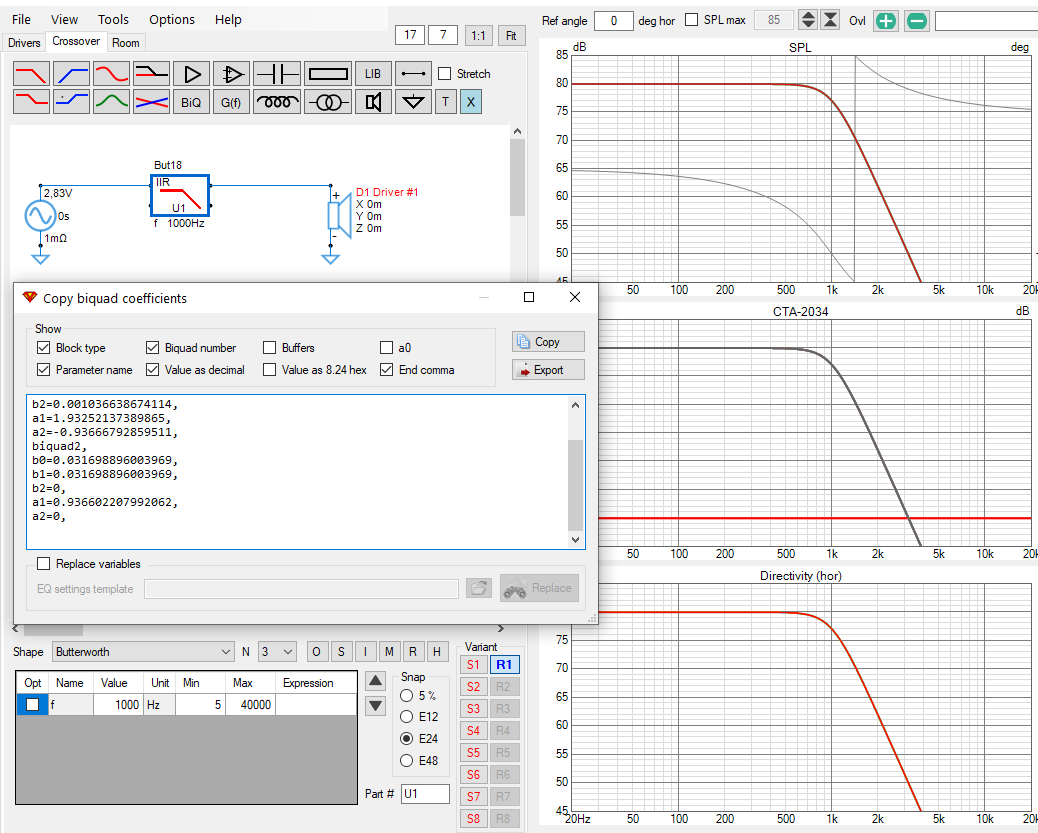Move parameter down with triangle button

pos(375,706)
